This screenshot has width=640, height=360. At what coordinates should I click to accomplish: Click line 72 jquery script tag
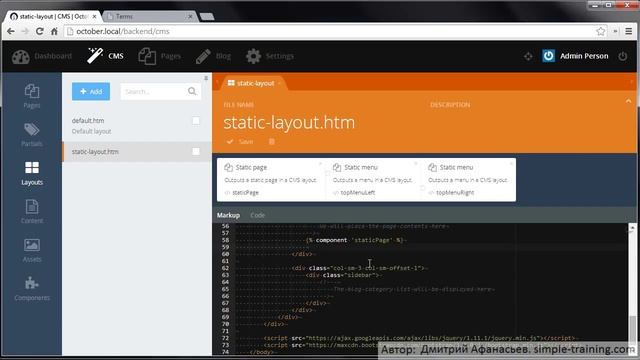420,338
